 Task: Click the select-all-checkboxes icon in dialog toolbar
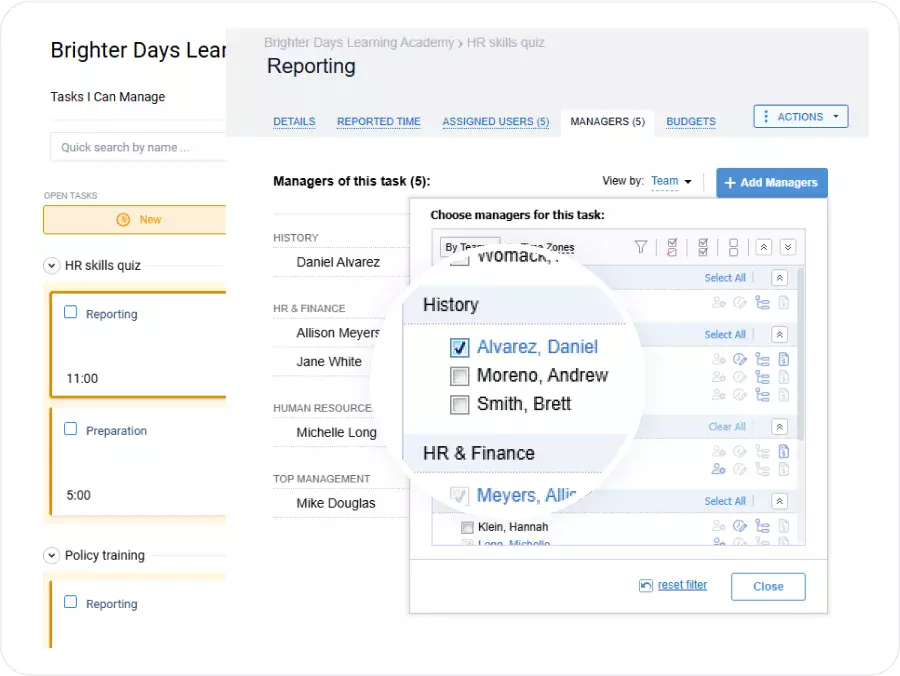[x=702, y=246]
